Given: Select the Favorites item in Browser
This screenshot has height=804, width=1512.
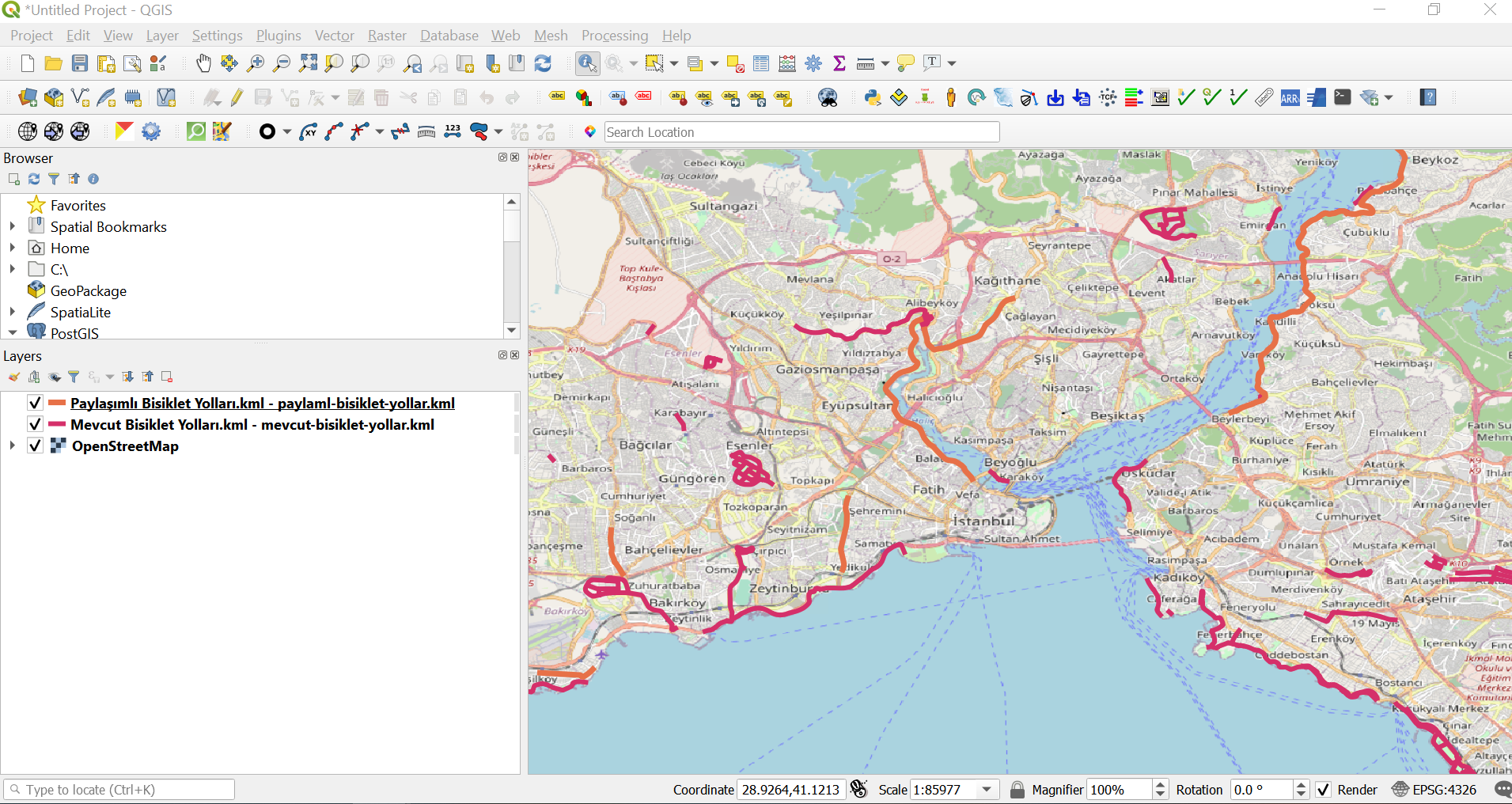Looking at the screenshot, I should pyautogui.click(x=78, y=206).
